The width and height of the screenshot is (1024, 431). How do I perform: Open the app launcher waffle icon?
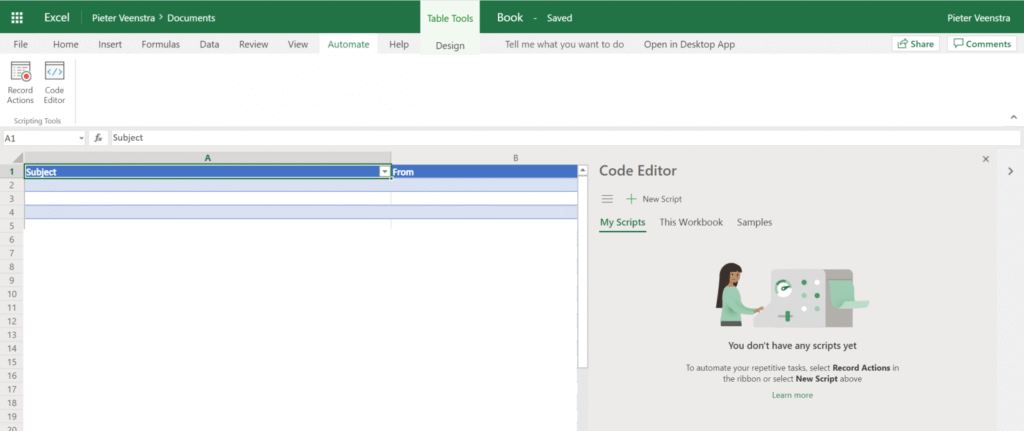(17, 18)
